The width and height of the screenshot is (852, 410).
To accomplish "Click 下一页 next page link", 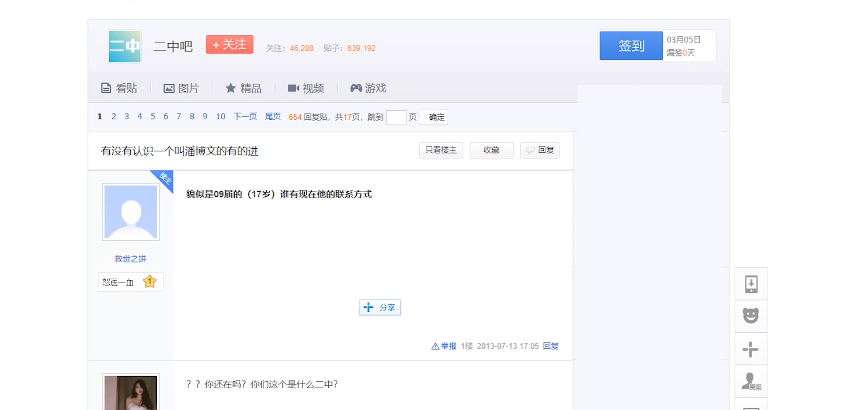I will tap(245, 116).
